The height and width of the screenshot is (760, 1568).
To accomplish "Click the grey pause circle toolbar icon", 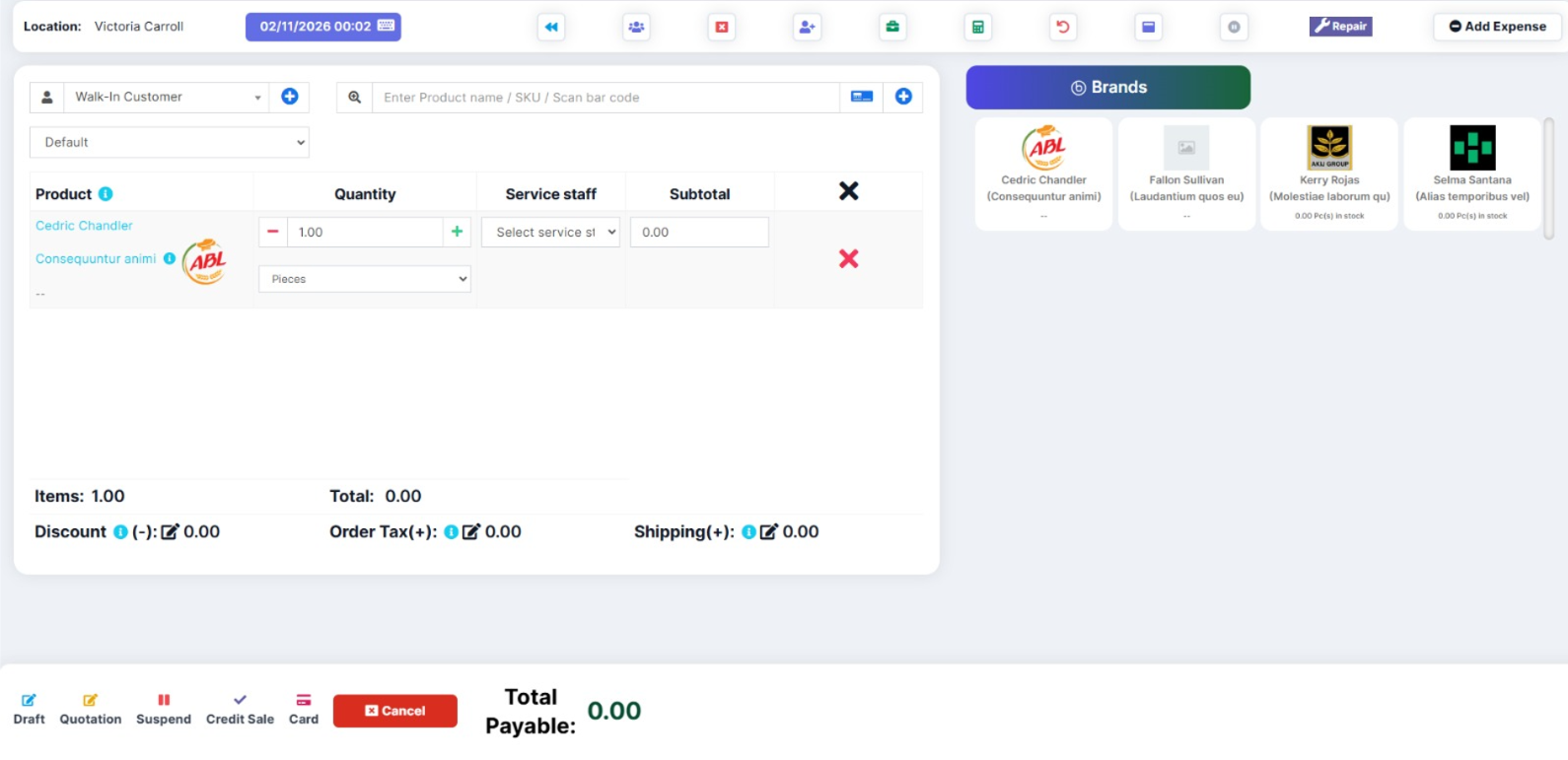I will point(1234,27).
